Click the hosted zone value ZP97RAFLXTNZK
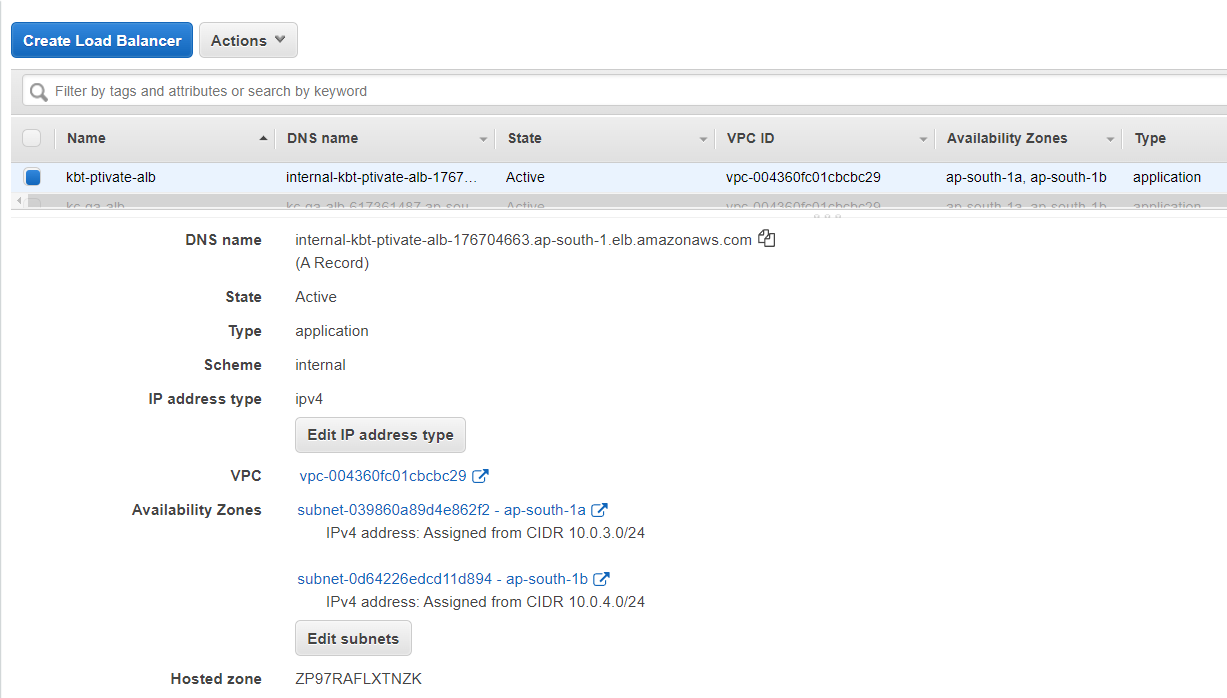 pos(358,679)
